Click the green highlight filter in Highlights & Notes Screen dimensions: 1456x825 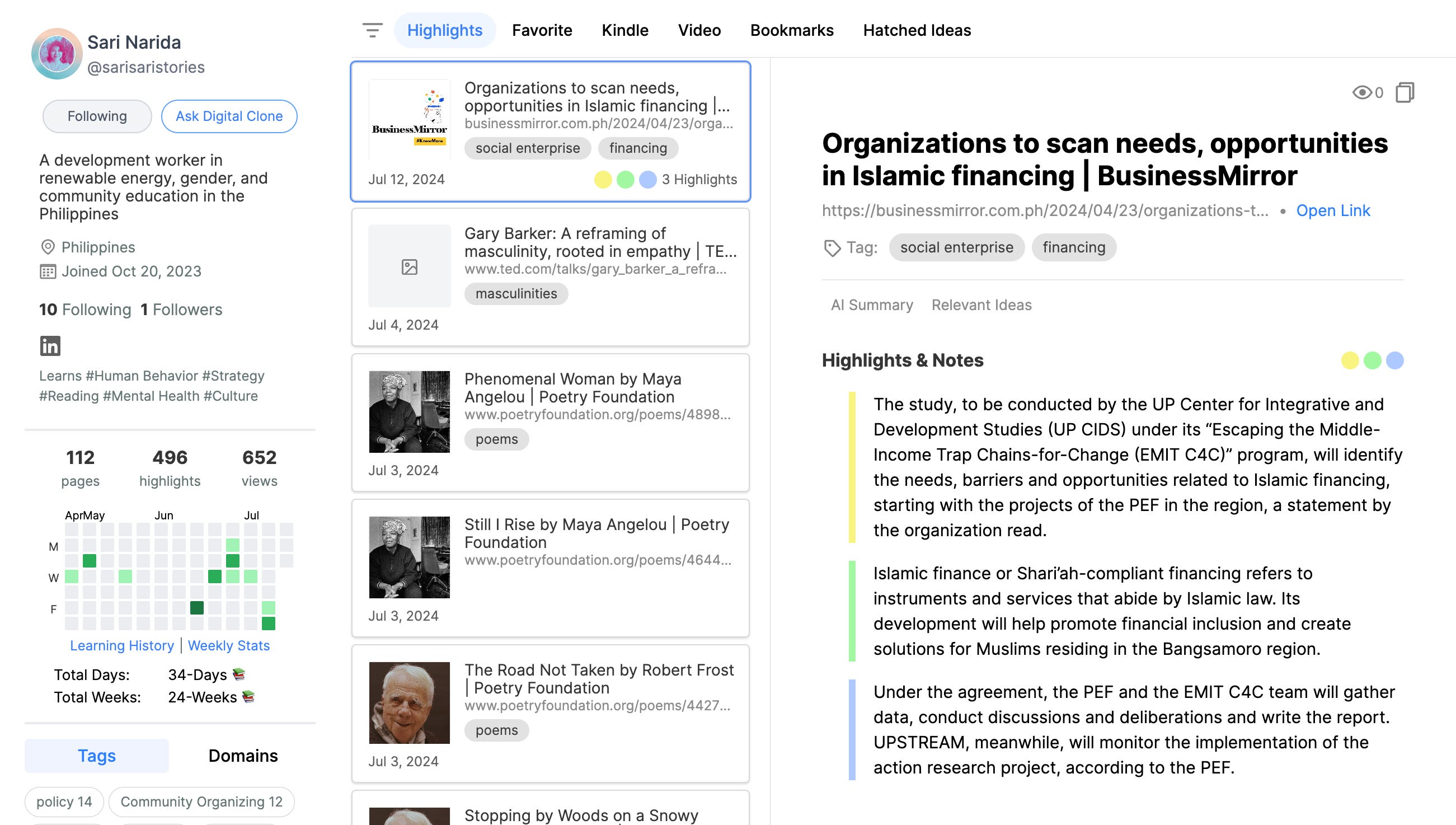1372,360
